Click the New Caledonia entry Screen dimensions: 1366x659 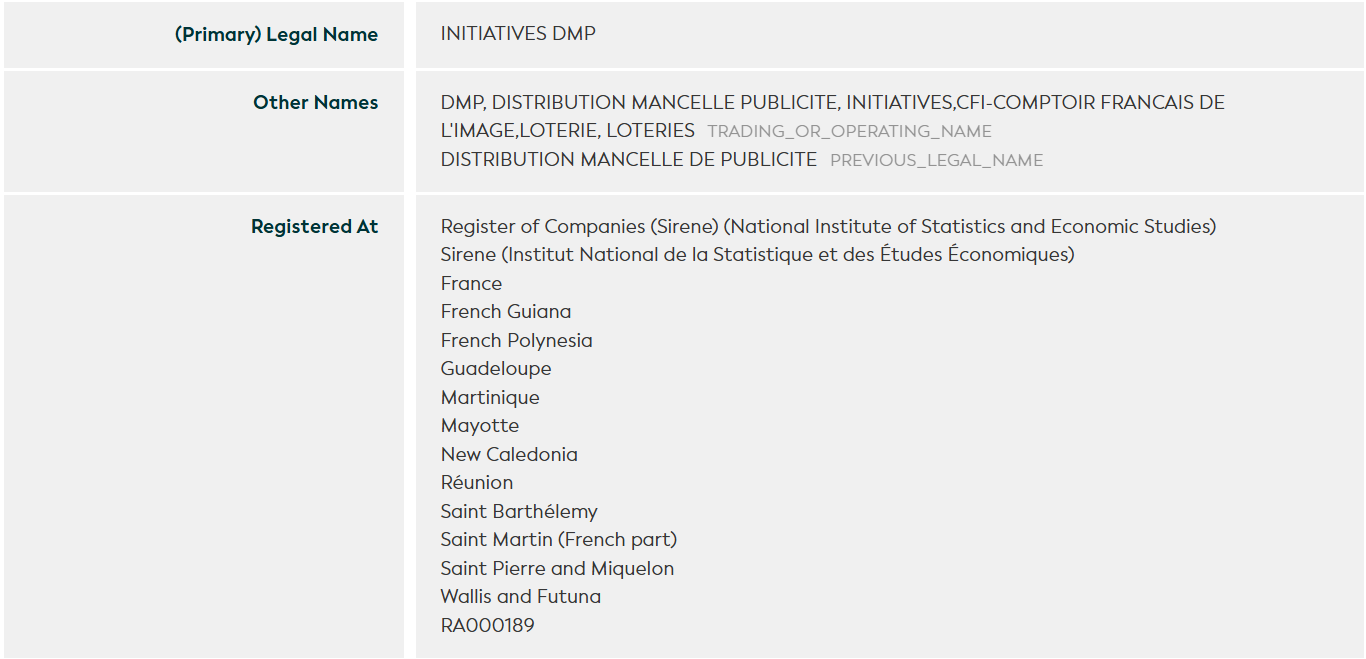[509, 454]
